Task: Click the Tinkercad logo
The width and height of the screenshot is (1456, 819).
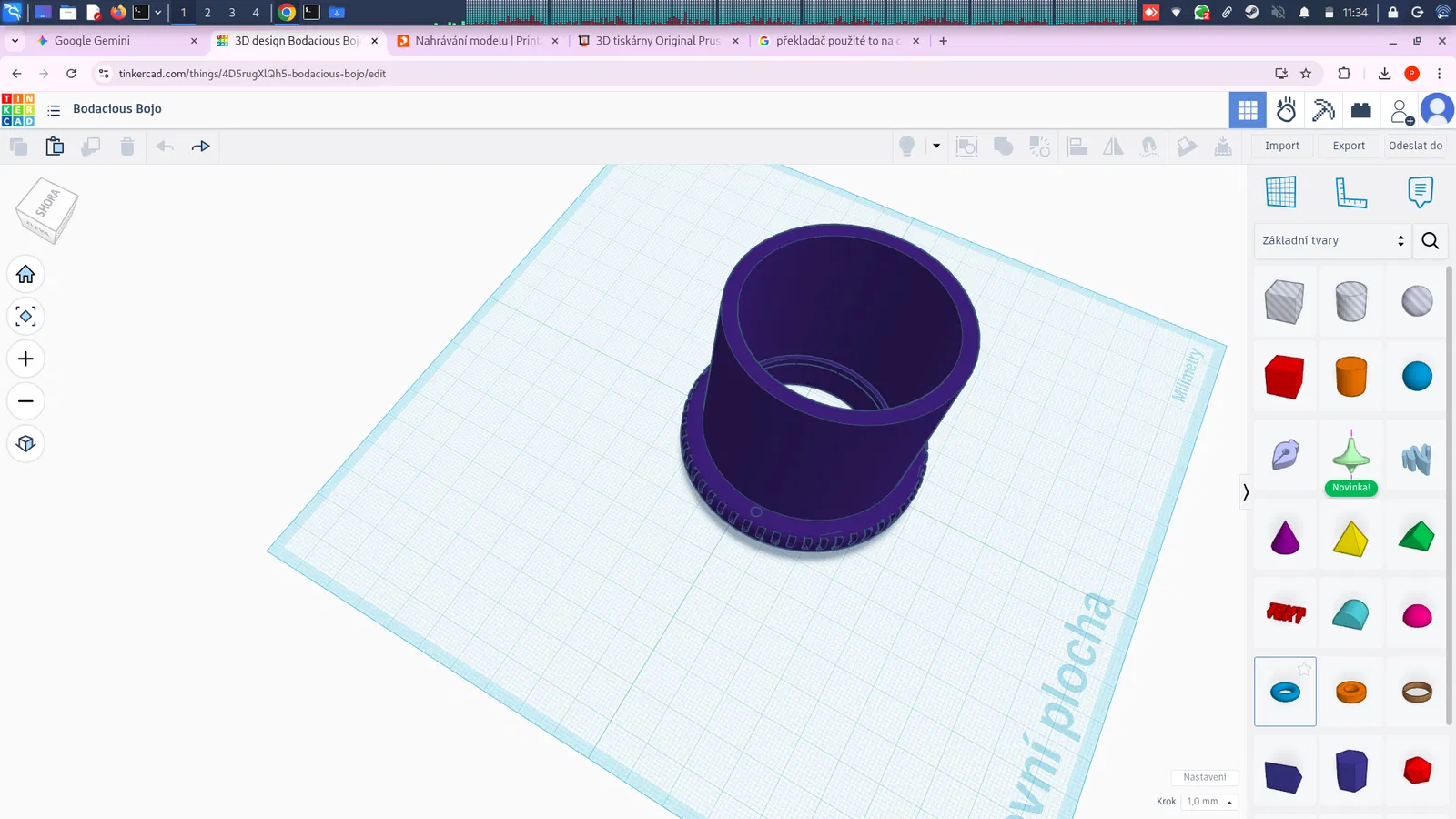Action: pyautogui.click(x=18, y=109)
